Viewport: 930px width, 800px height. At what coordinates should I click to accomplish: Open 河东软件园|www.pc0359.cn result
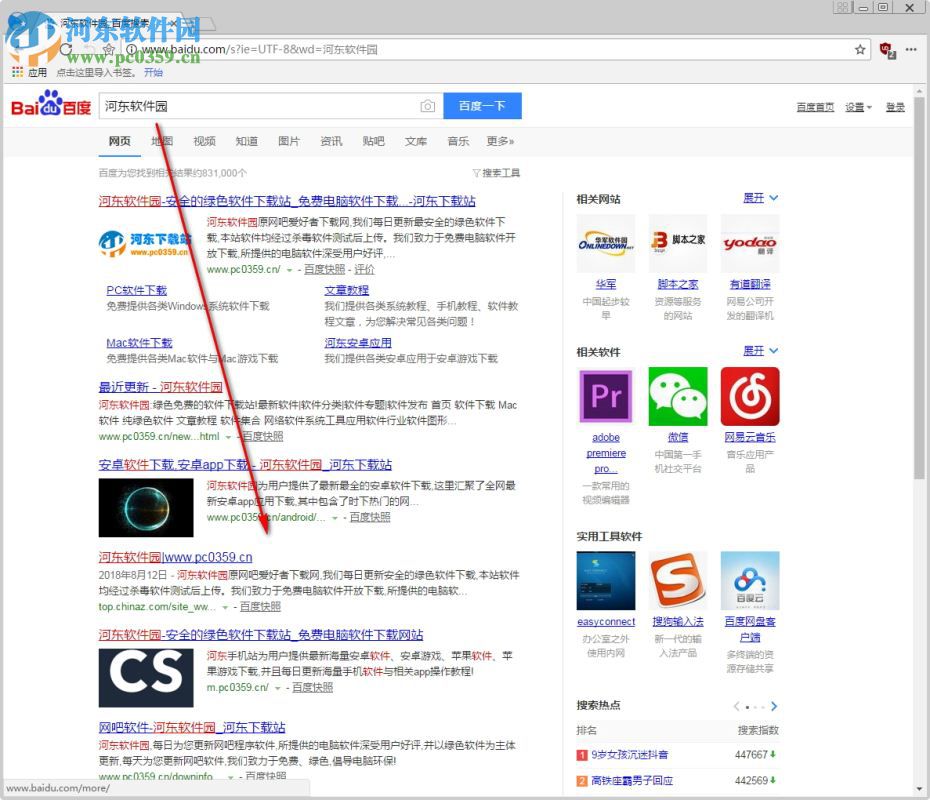[x=176, y=557]
